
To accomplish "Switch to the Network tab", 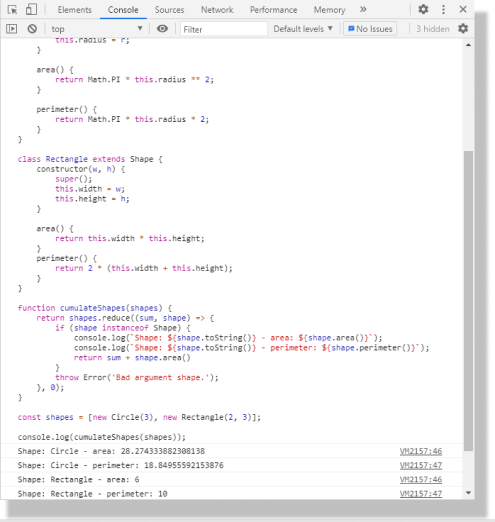I will [x=217, y=10].
